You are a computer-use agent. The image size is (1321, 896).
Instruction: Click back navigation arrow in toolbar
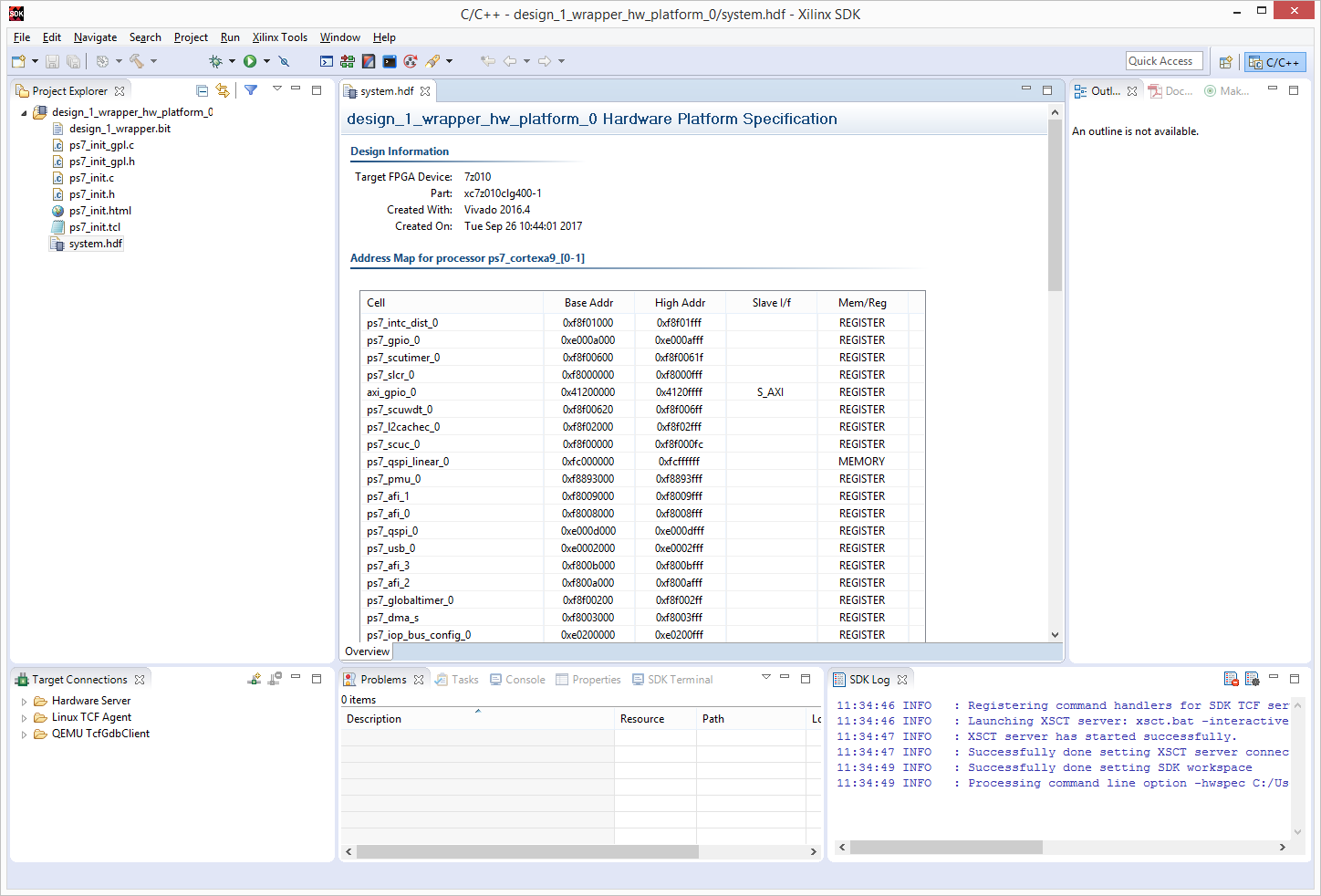coord(510,61)
